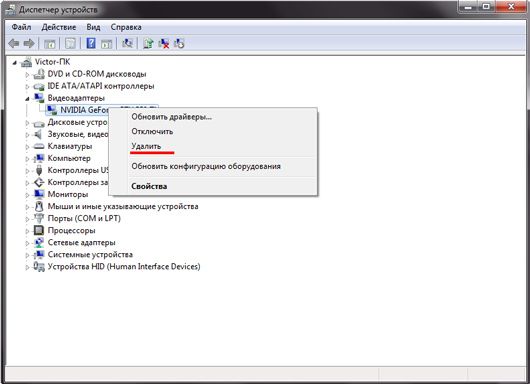Click the Forward arrow toolbar icon

[x=29, y=43]
